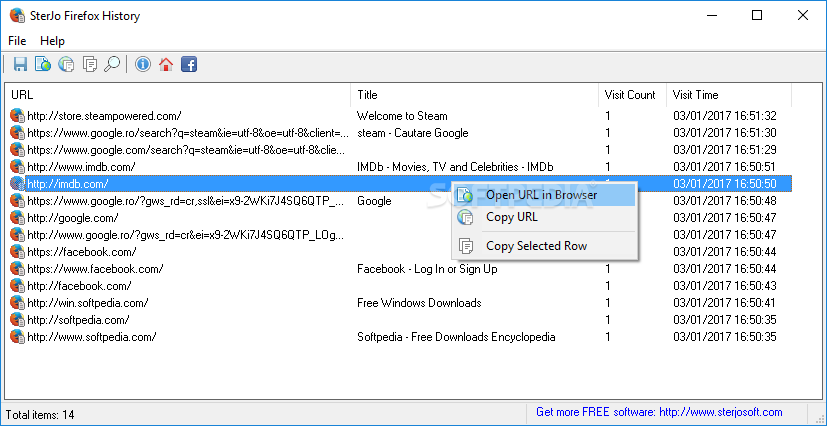Select the http://win.softpedia.com/ row
This screenshot has height=426, width=827.
pyautogui.click(x=401, y=303)
